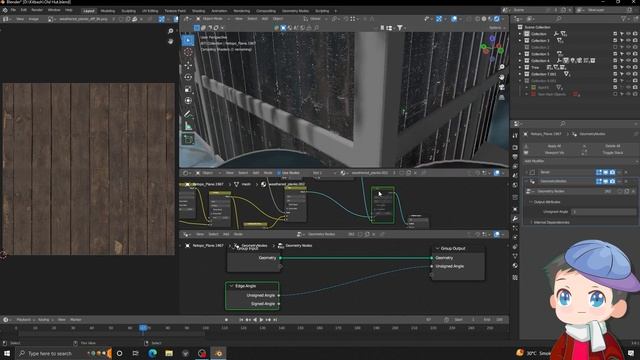
Task: Open the Output properties tab
Action: pos(515,157)
